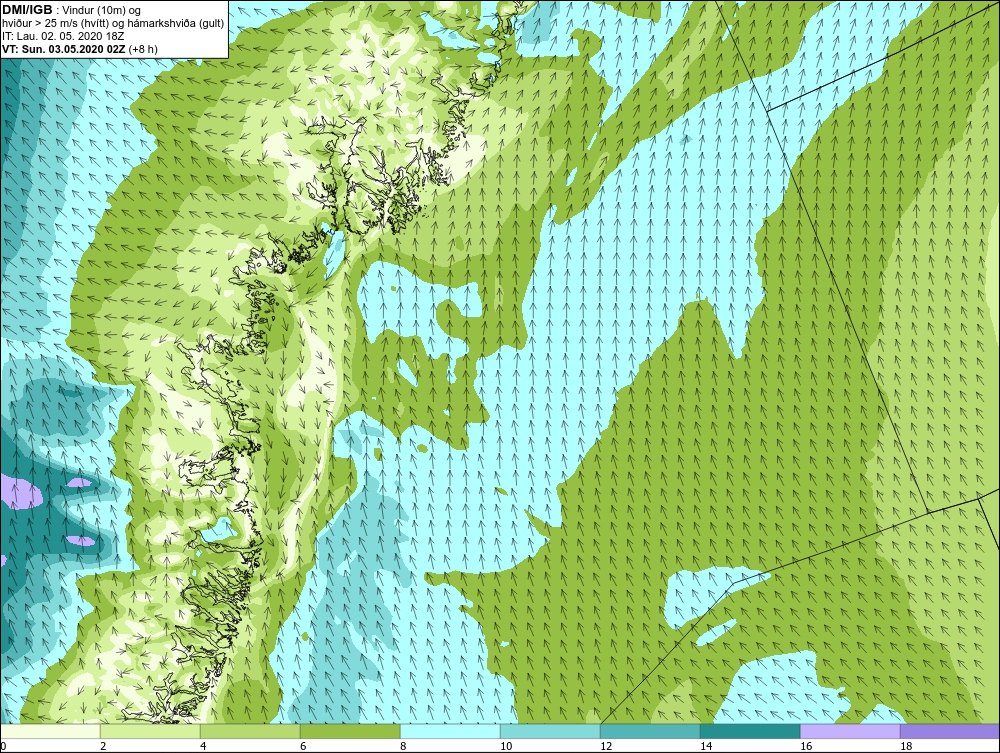1000x753 pixels.
Task: Click the 0–2 m/s pale yellow legend swatch
Action: (x=50, y=731)
